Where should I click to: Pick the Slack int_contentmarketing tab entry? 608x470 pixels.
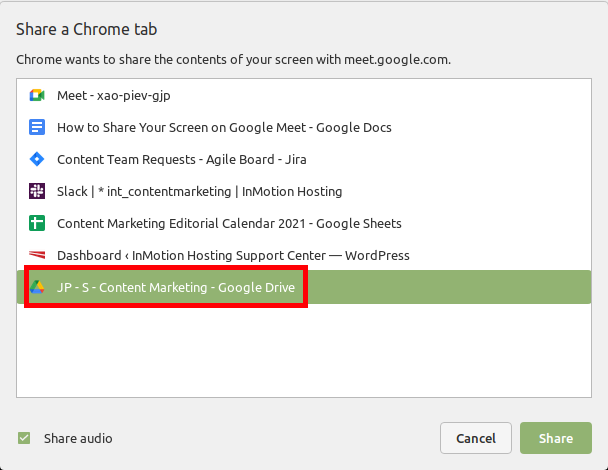[x=199, y=191]
